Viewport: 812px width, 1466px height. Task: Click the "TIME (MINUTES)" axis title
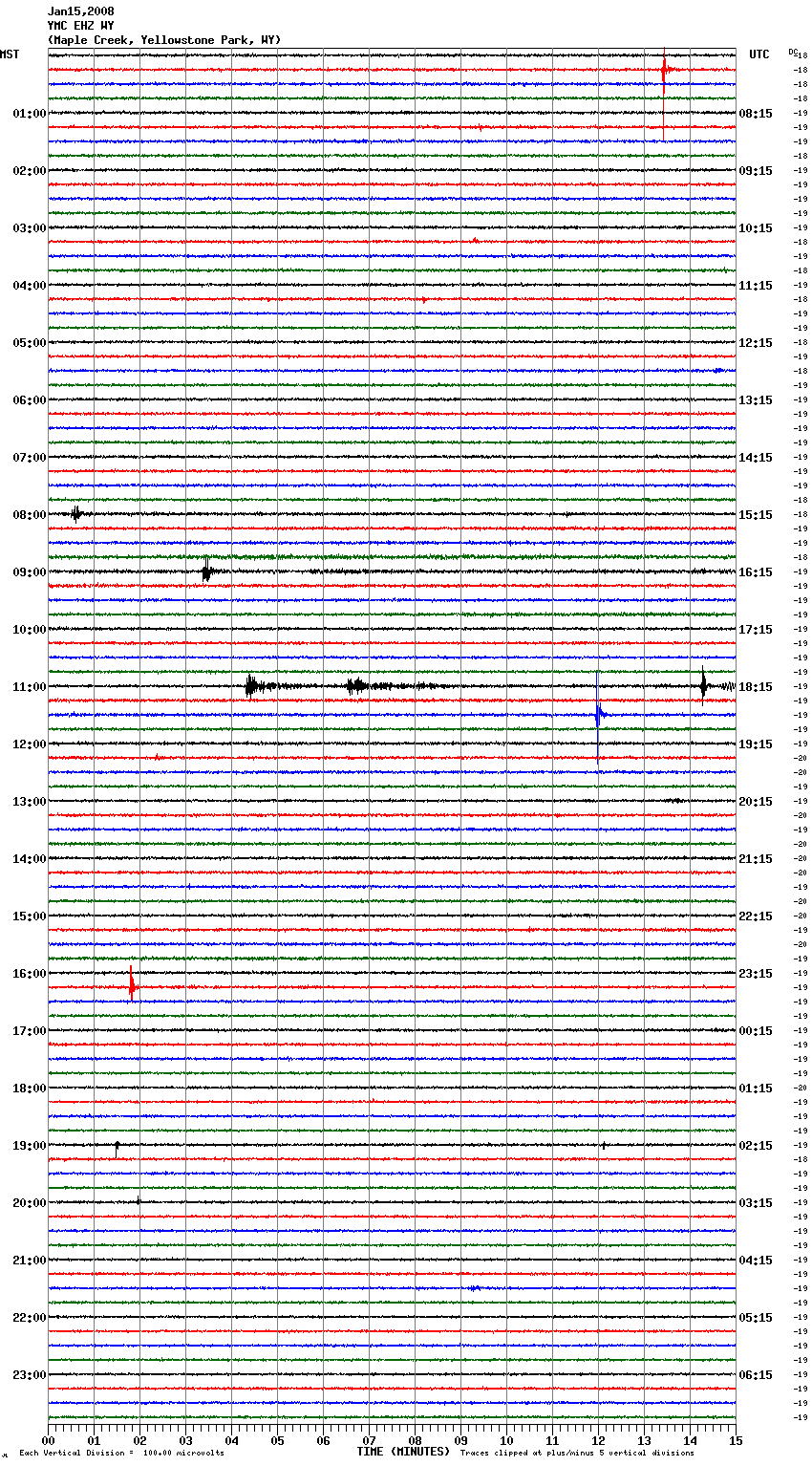tap(403, 1452)
